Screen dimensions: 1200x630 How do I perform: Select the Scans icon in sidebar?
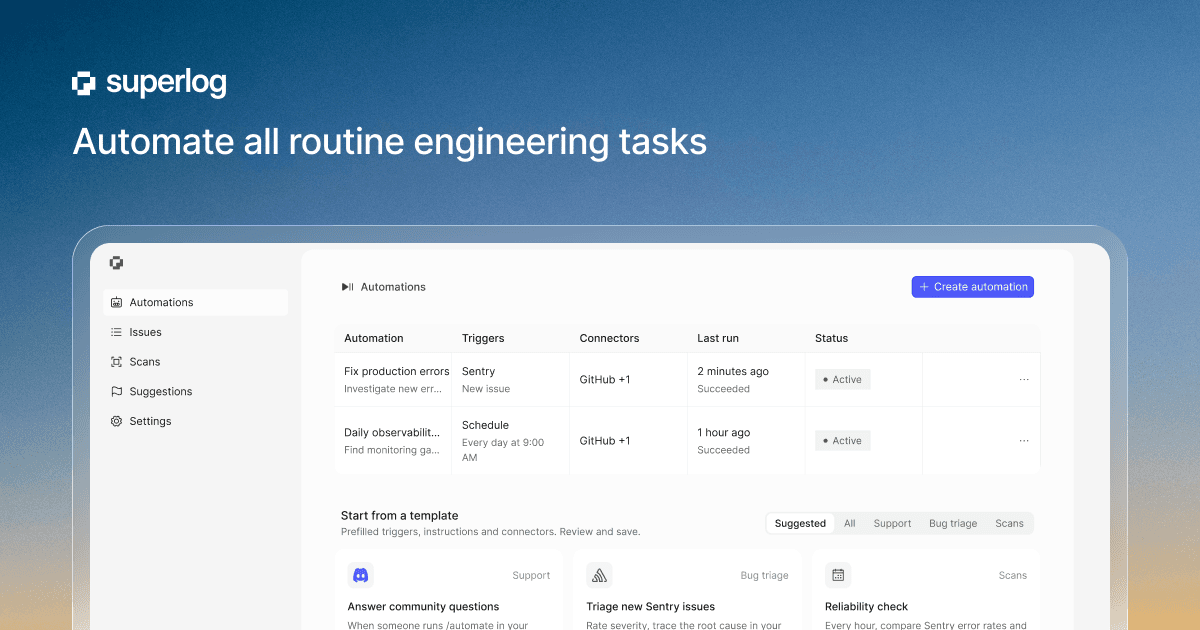(x=116, y=362)
